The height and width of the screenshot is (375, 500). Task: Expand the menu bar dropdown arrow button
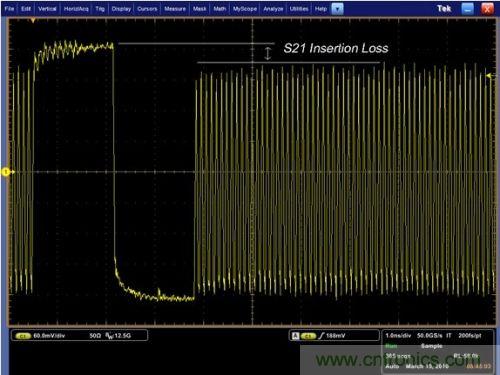337,9
